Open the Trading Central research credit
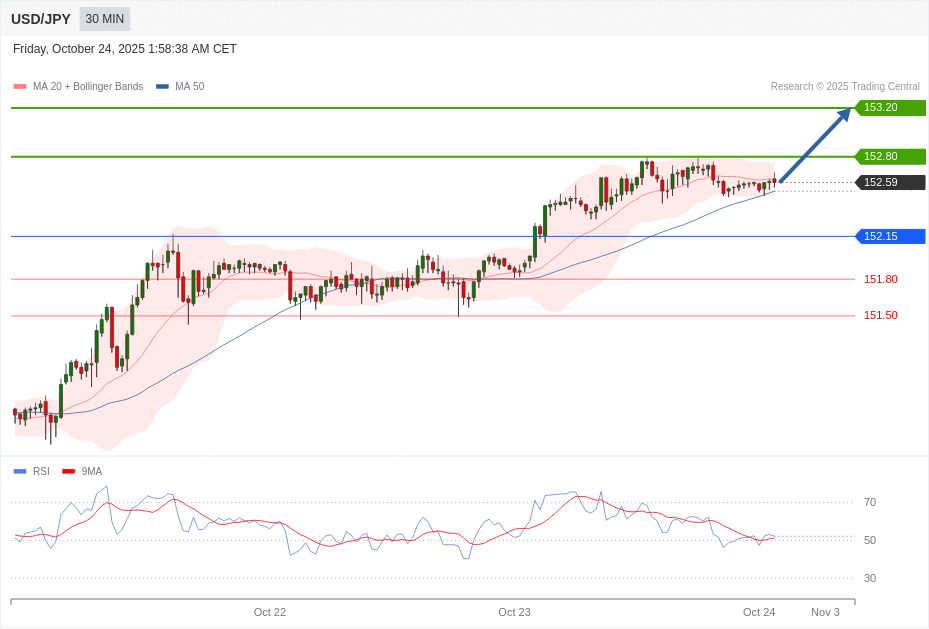This screenshot has height=629, width=929. coord(844,87)
